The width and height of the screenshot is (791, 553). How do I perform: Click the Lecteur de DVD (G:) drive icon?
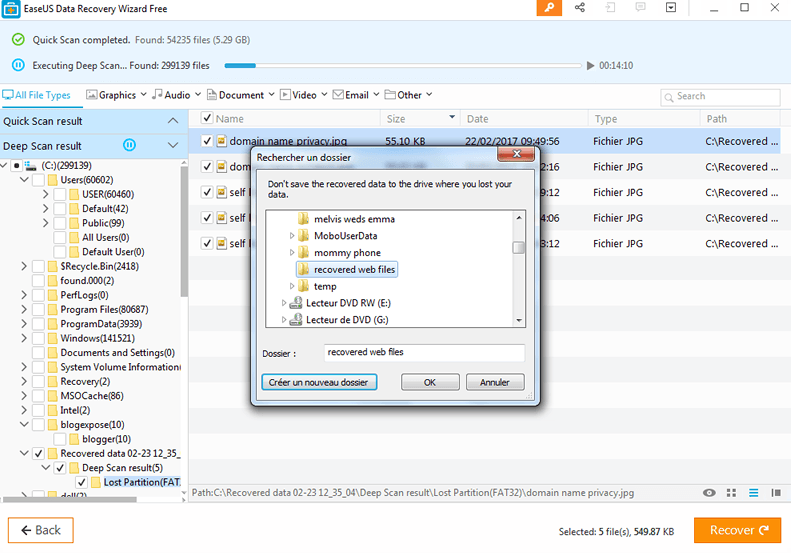(296, 319)
